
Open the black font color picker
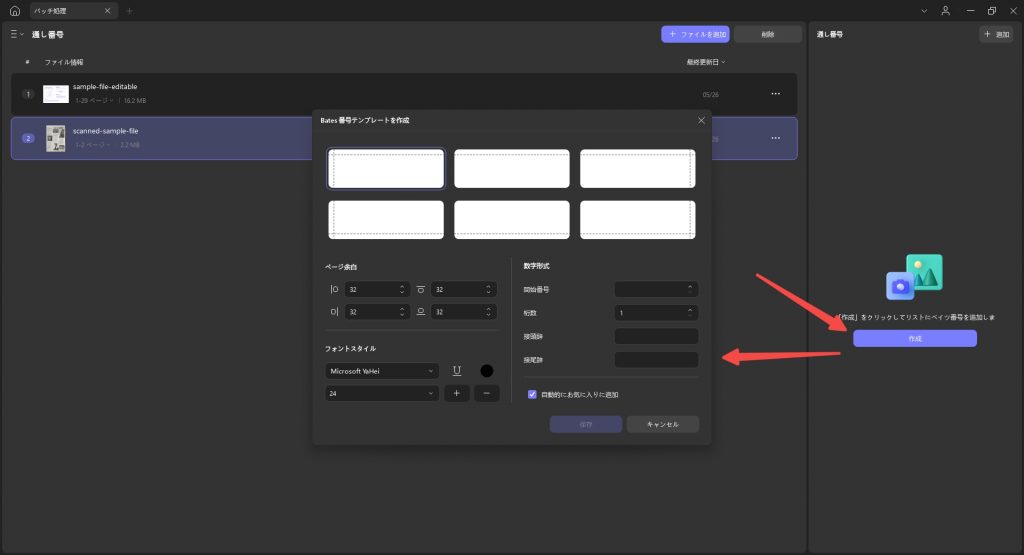point(487,371)
